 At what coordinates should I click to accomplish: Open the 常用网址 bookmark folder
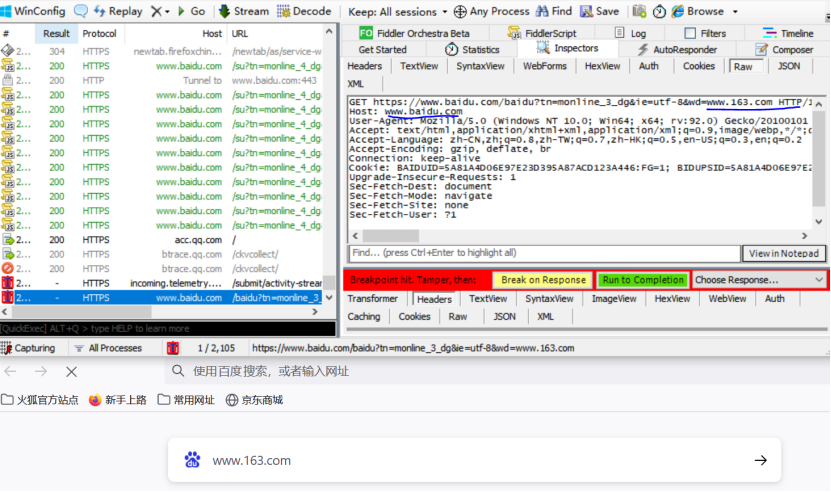point(186,400)
